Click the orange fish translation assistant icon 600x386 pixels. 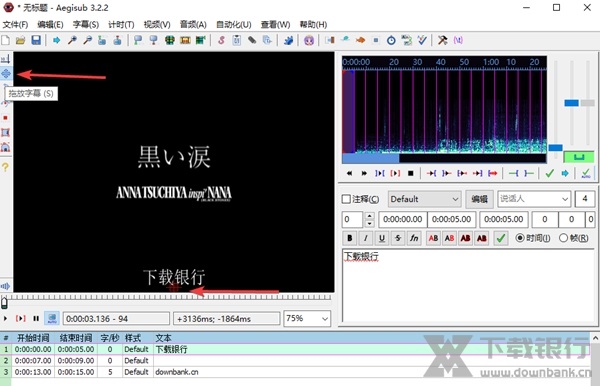coord(360,40)
